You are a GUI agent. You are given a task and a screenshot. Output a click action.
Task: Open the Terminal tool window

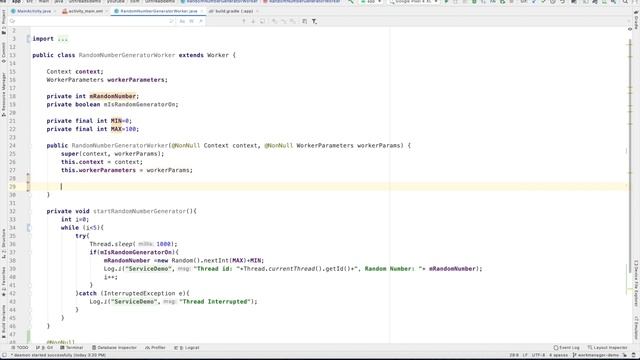(x=71, y=348)
